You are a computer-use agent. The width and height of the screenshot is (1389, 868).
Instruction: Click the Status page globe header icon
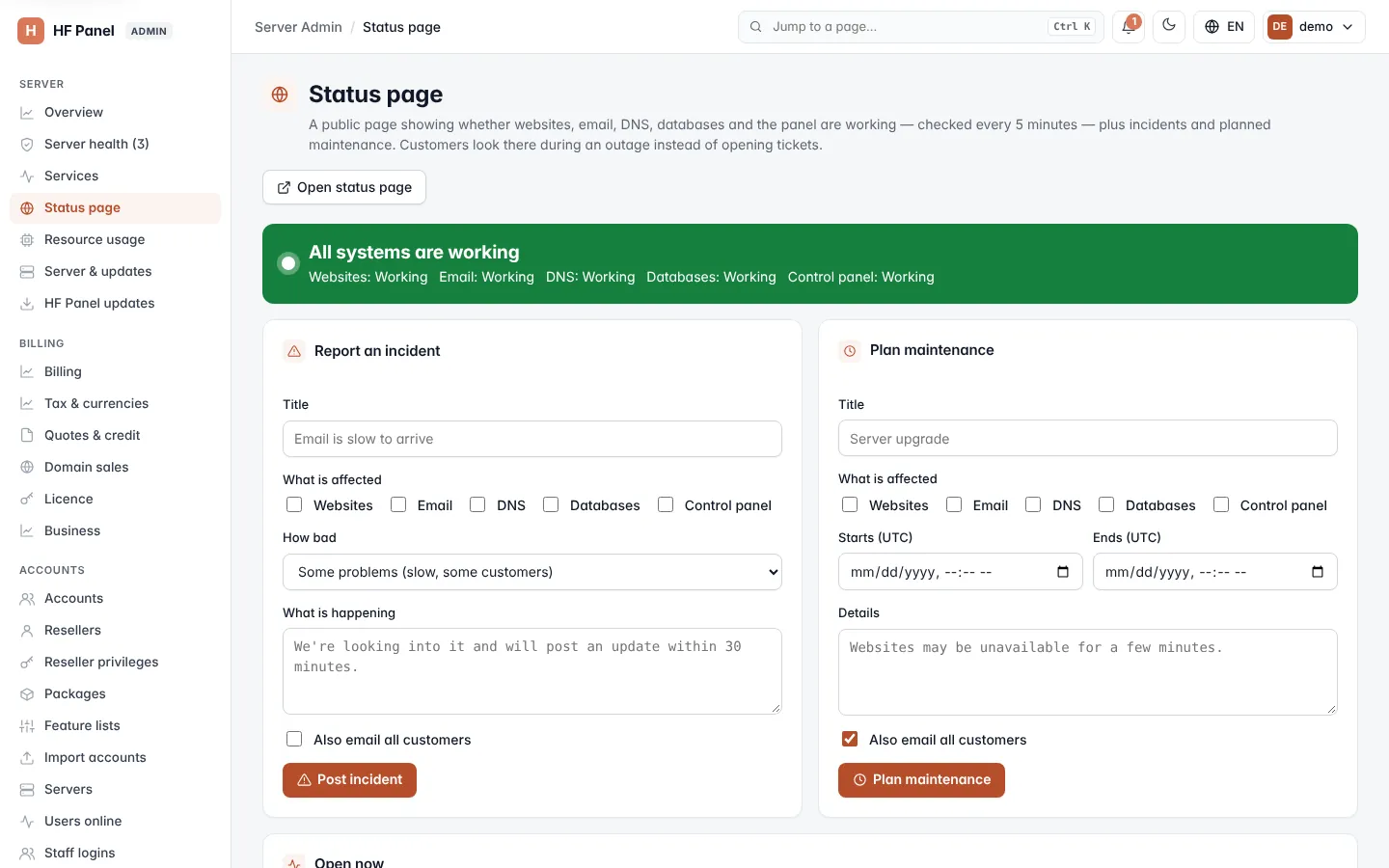click(x=280, y=95)
